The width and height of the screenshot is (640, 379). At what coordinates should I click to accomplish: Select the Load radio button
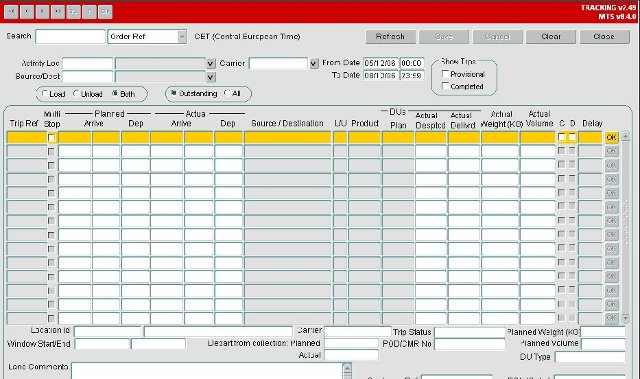coord(45,94)
